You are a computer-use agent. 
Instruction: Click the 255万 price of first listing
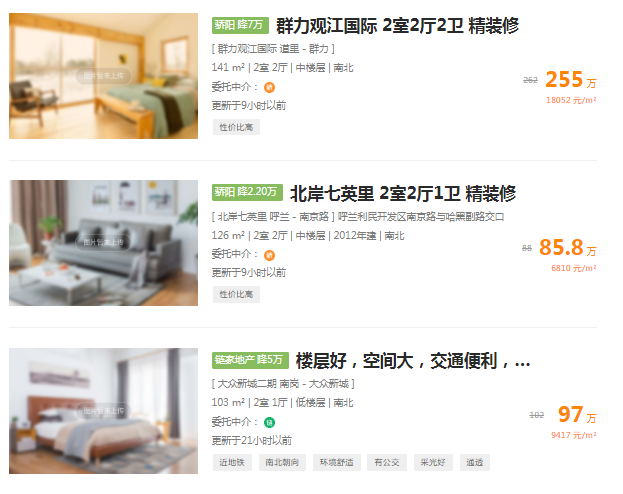[571, 79]
